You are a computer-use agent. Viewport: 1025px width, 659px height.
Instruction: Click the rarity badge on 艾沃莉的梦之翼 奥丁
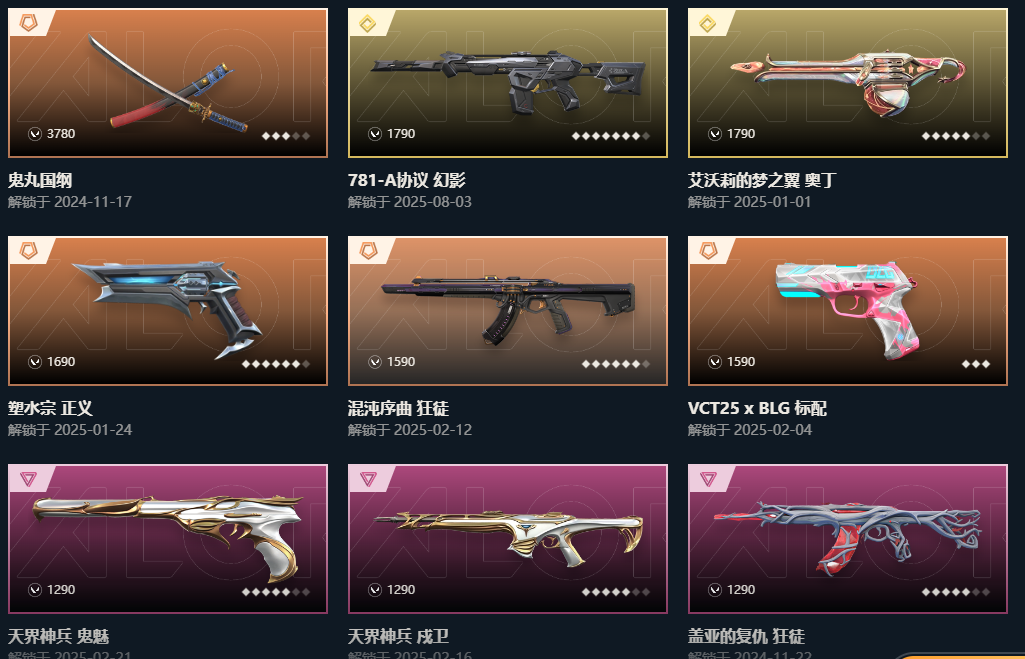[708, 24]
